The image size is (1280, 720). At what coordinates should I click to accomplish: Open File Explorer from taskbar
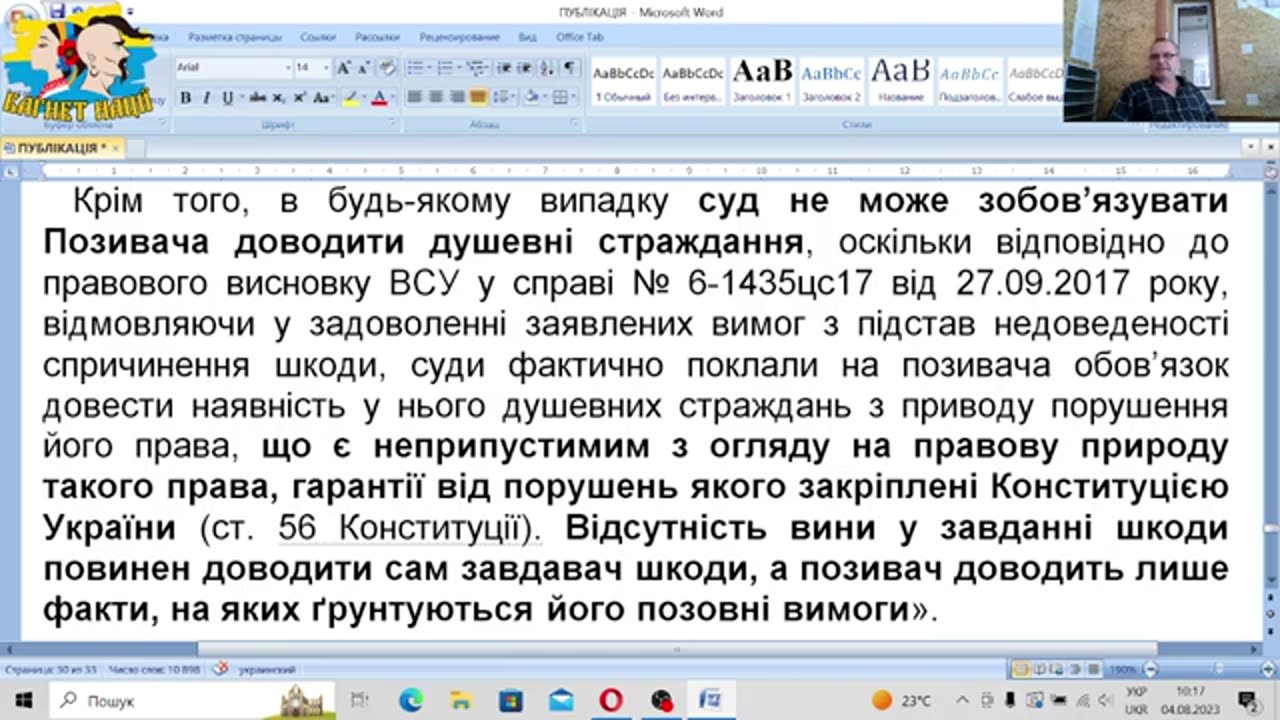point(460,700)
